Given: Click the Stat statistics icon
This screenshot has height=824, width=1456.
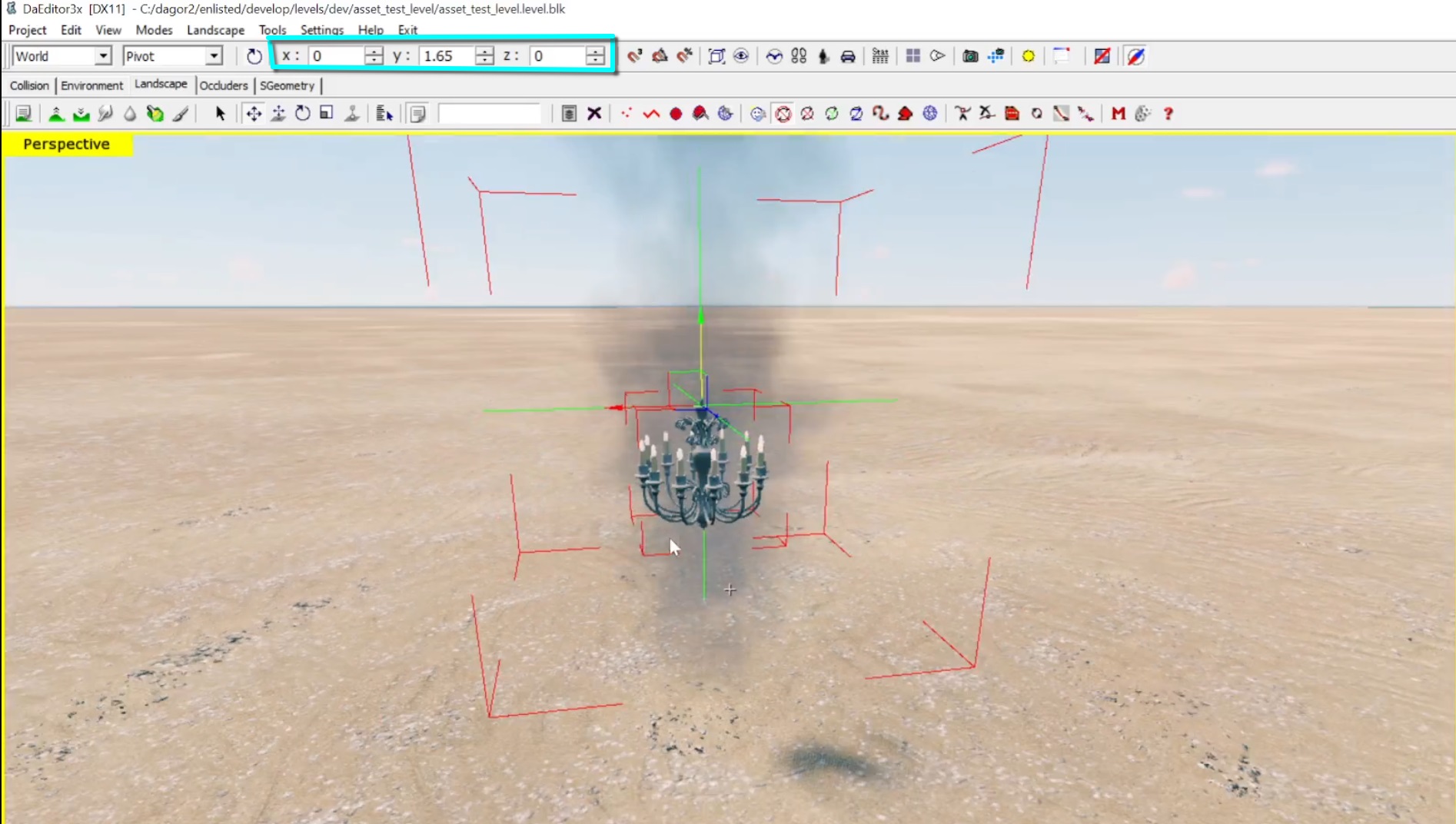Looking at the screenshot, I should click(880, 56).
